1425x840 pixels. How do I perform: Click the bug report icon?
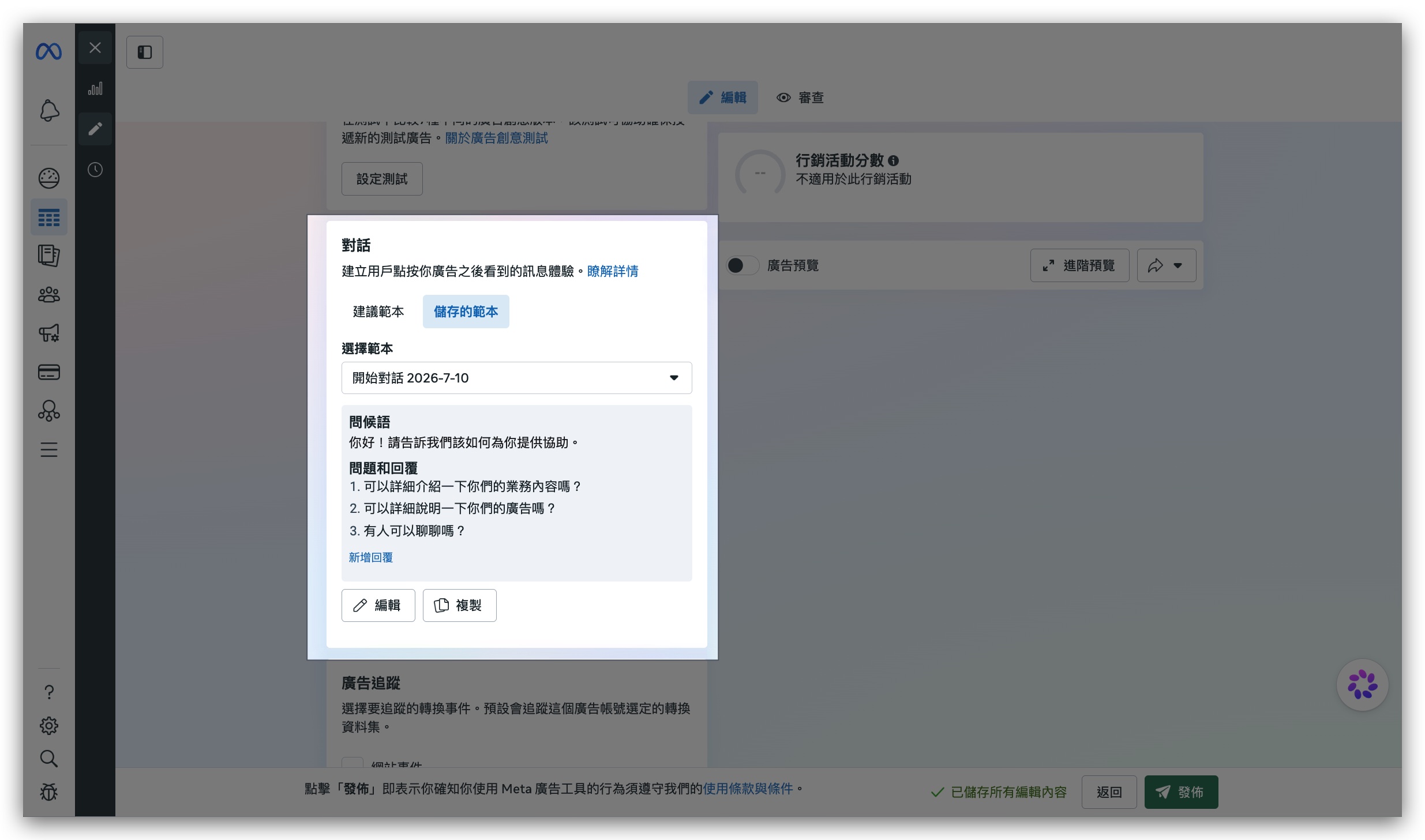[49, 792]
